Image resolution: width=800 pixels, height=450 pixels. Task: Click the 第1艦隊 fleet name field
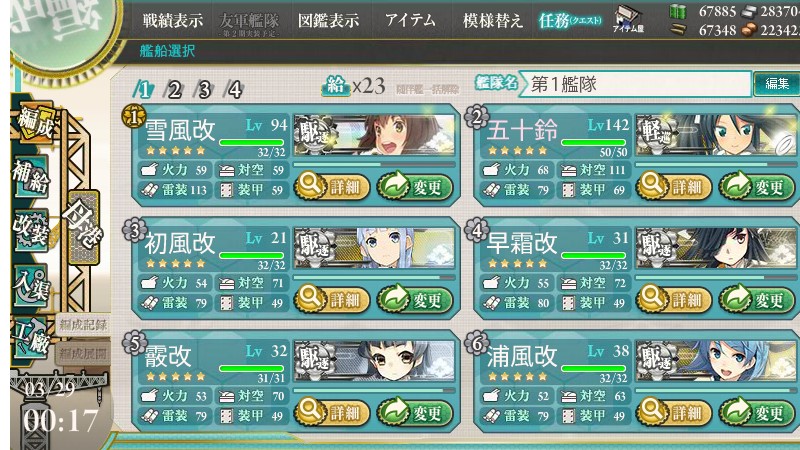pyautogui.click(x=635, y=84)
